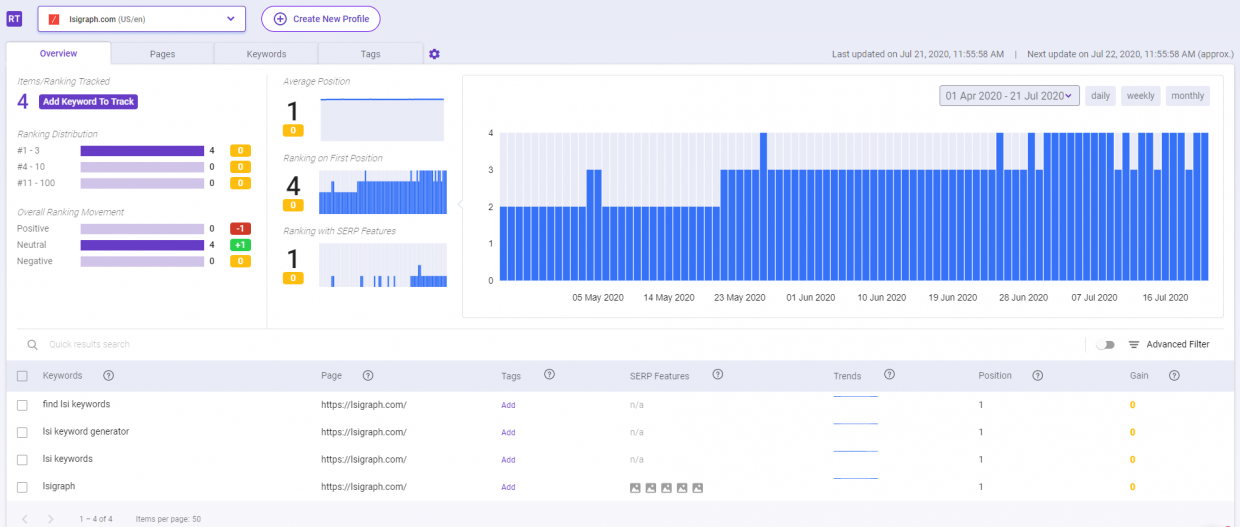The height and width of the screenshot is (527, 1240).
Task: Check the box for 'lsi keywords' row
Action: [23, 459]
